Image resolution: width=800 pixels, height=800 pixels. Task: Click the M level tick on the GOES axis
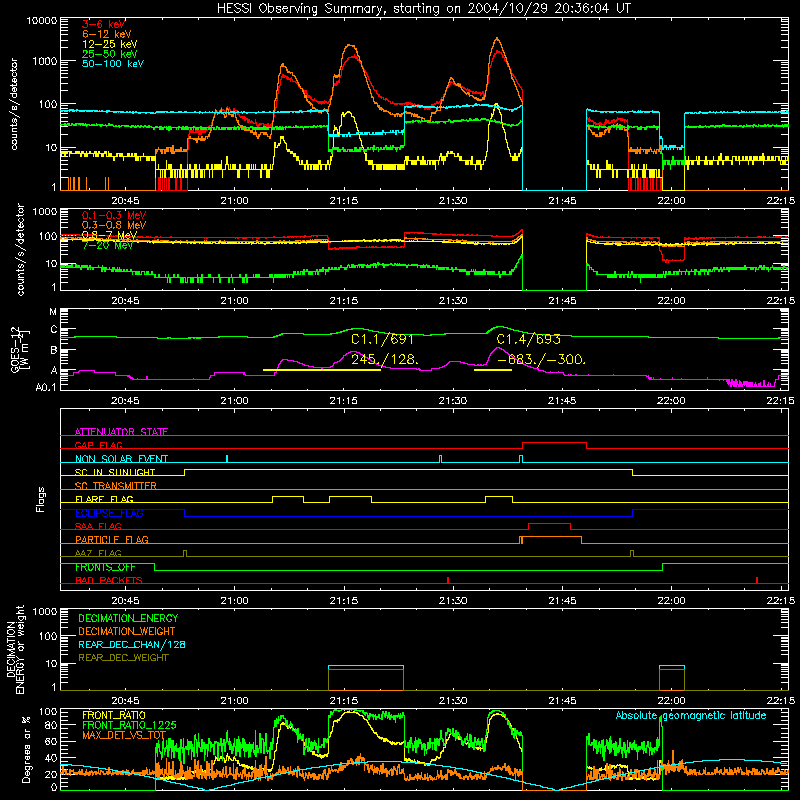click(53, 311)
